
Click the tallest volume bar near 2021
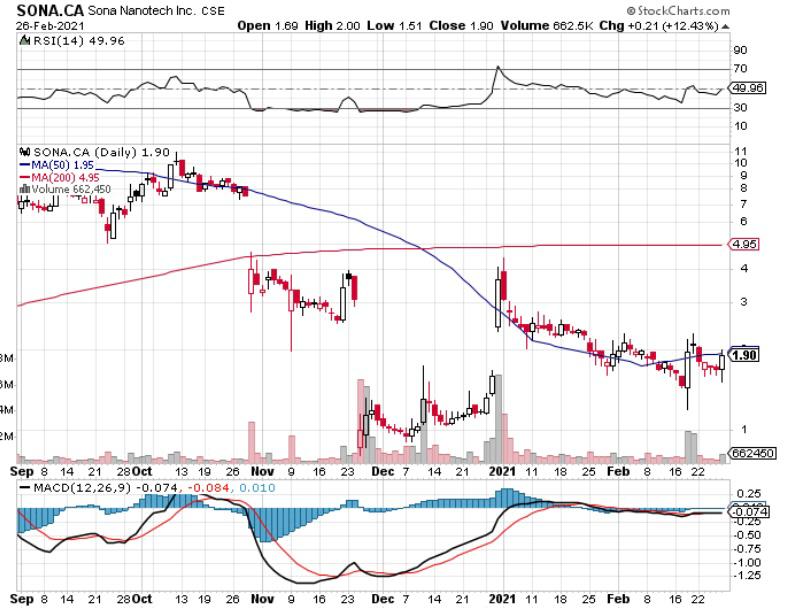pos(498,419)
